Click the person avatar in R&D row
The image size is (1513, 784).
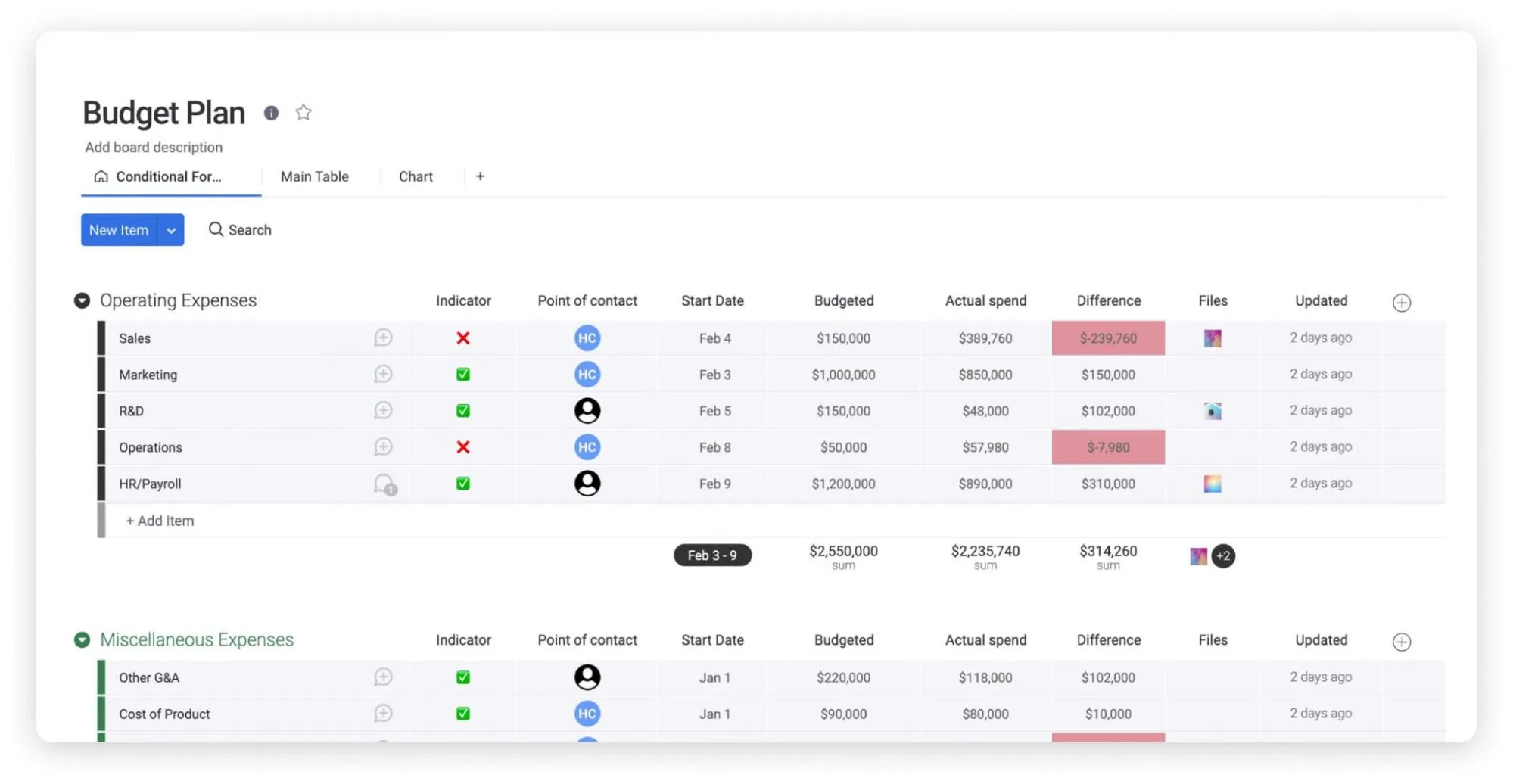coord(587,411)
